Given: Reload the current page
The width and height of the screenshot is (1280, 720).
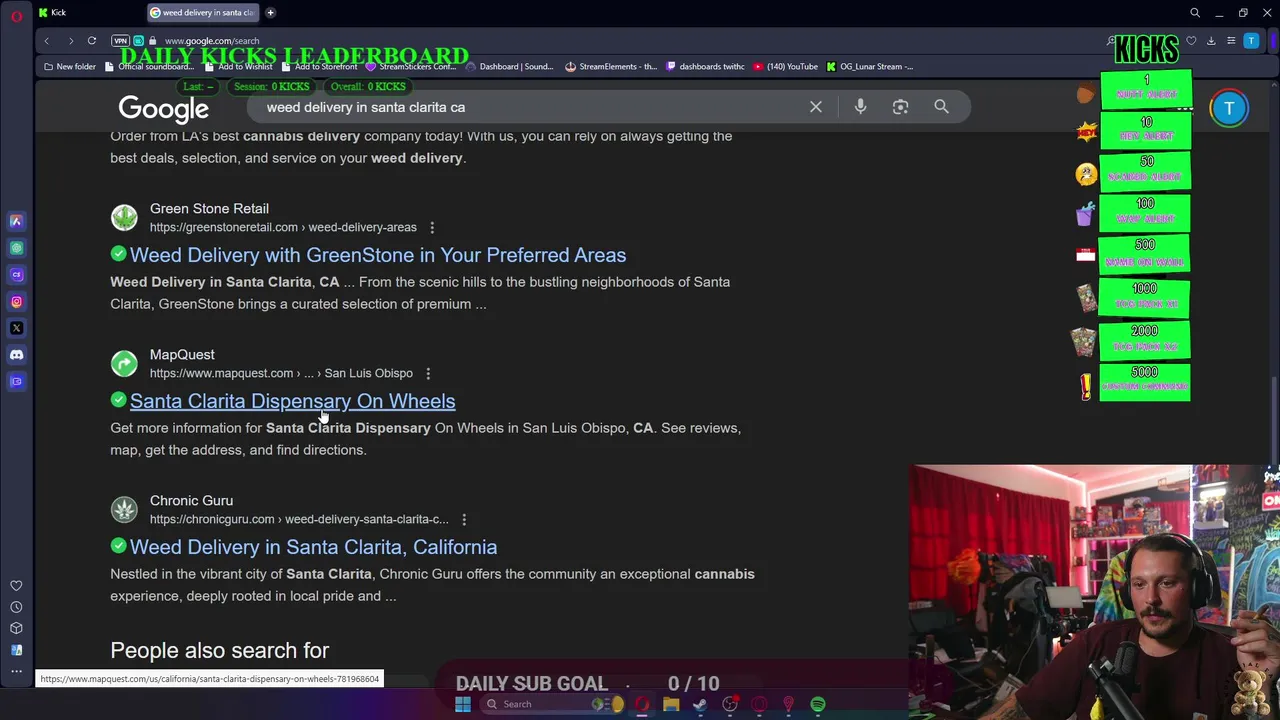Looking at the screenshot, I should (91, 41).
